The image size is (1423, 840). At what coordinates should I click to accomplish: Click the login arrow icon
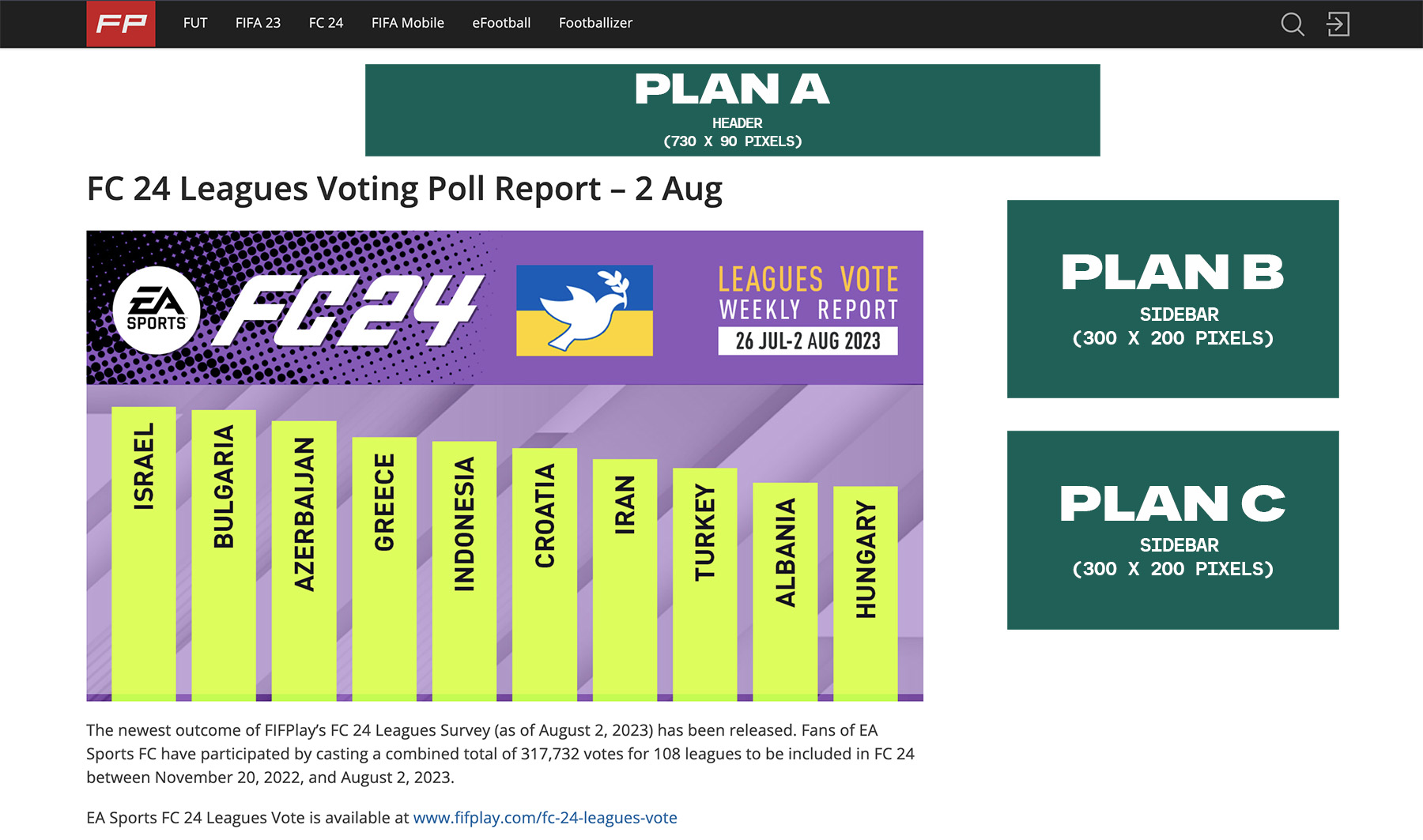point(1338,24)
